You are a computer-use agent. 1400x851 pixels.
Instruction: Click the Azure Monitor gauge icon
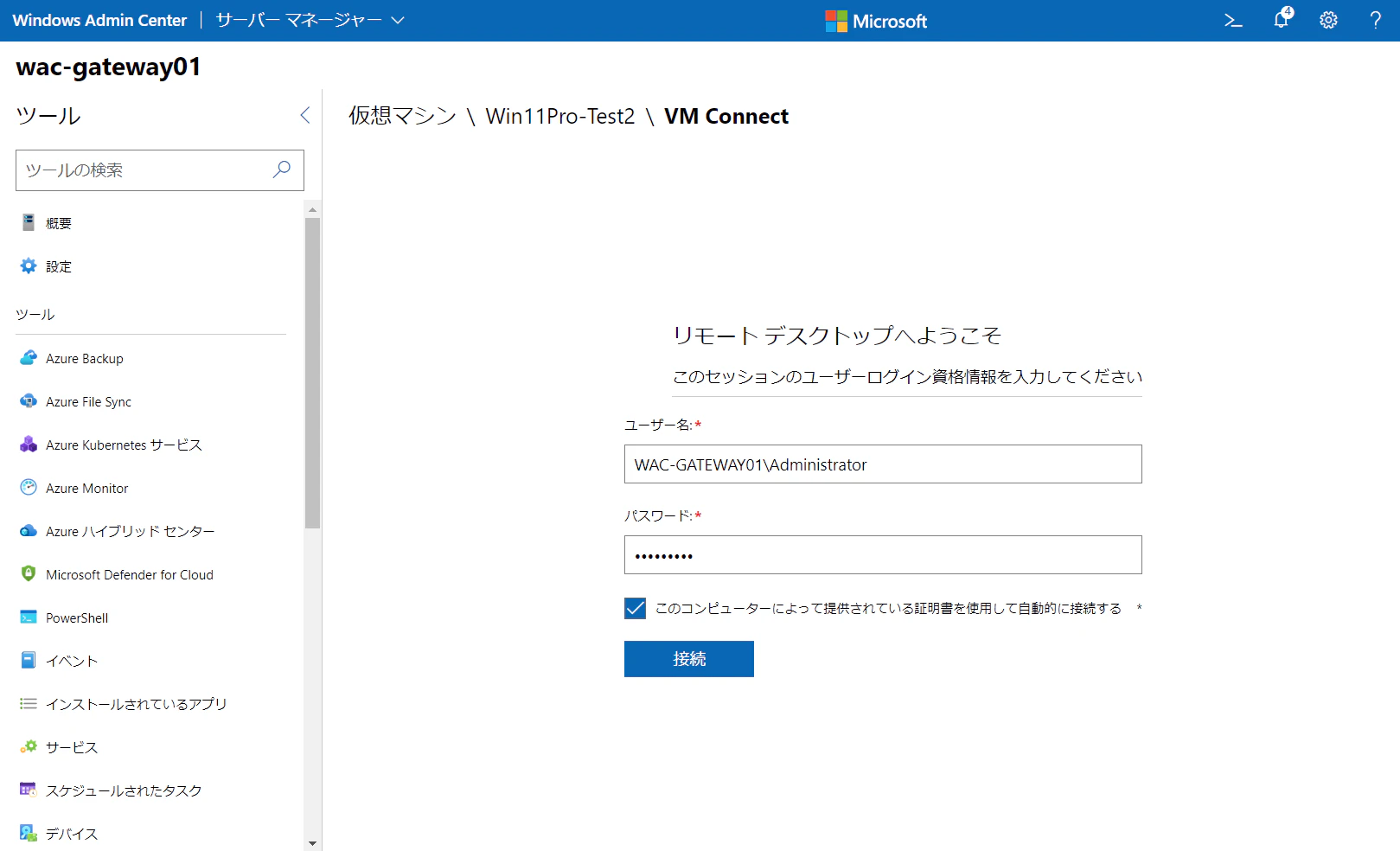29,487
